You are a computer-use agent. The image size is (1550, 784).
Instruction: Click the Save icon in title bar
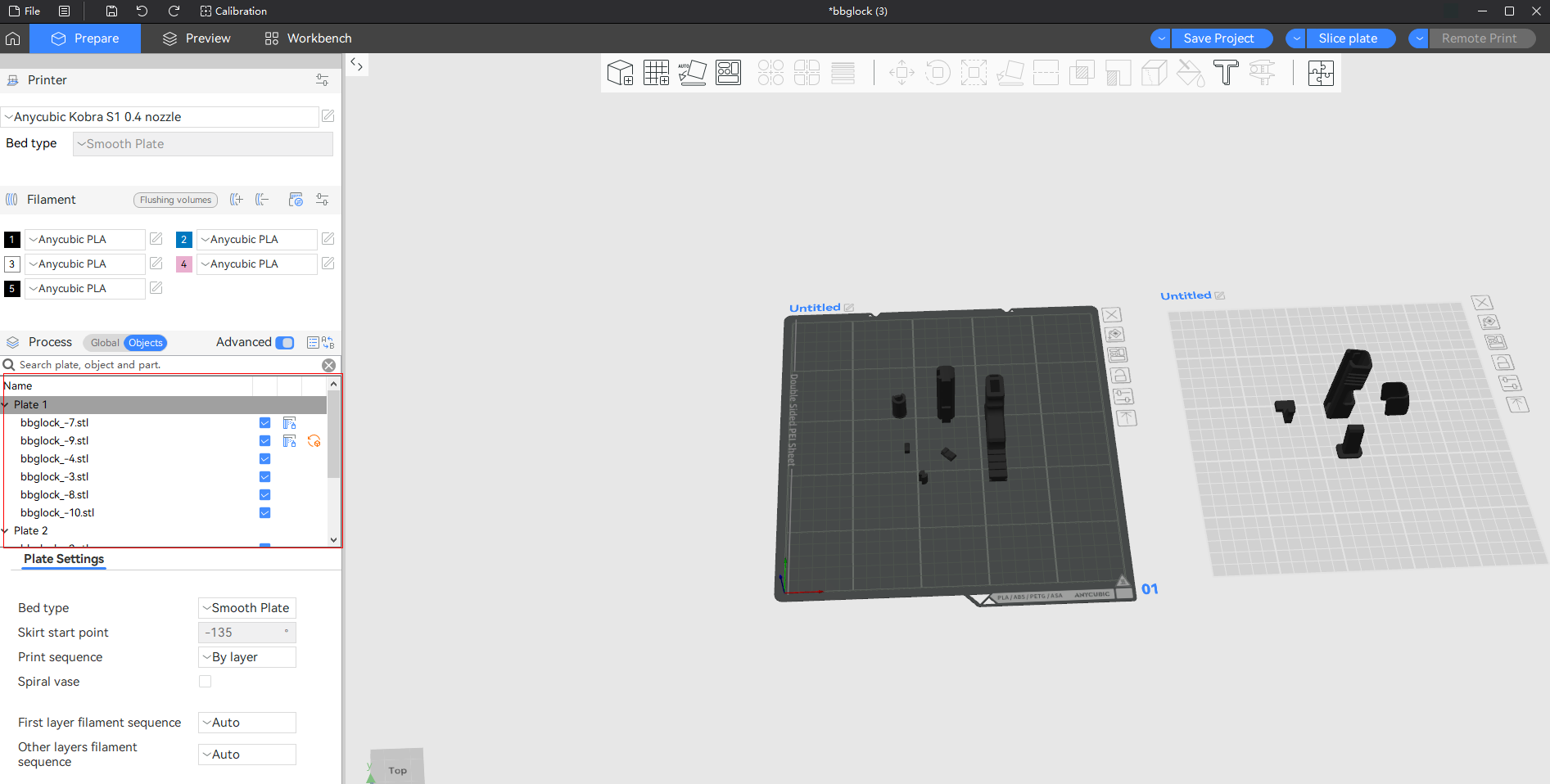pyautogui.click(x=111, y=11)
